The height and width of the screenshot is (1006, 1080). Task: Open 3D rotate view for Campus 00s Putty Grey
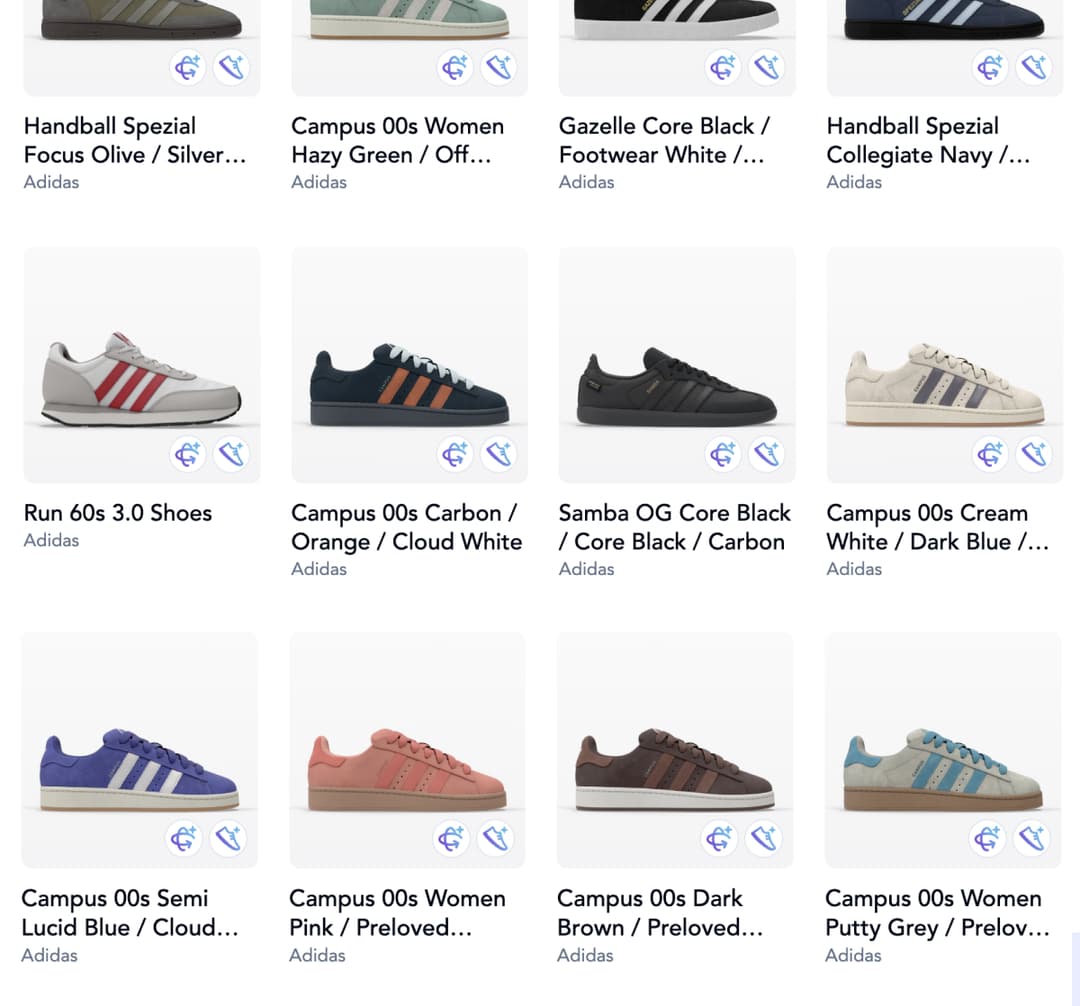pos(987,838)
